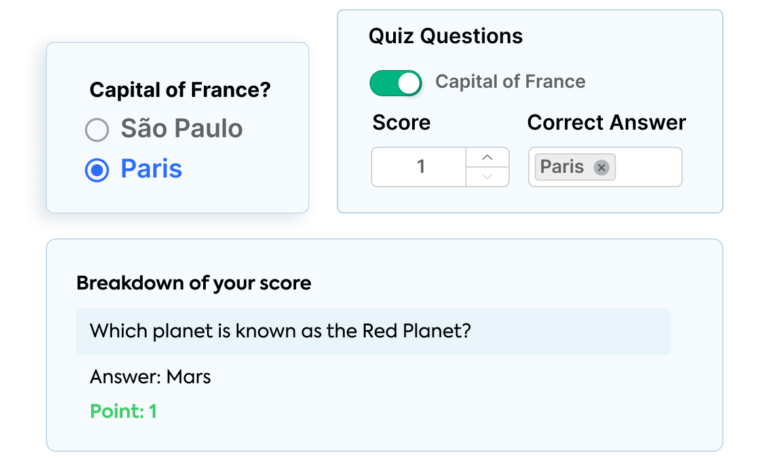Select the São Paulo radio button
The width and height of the screenshot is (768, 461).
97,129
